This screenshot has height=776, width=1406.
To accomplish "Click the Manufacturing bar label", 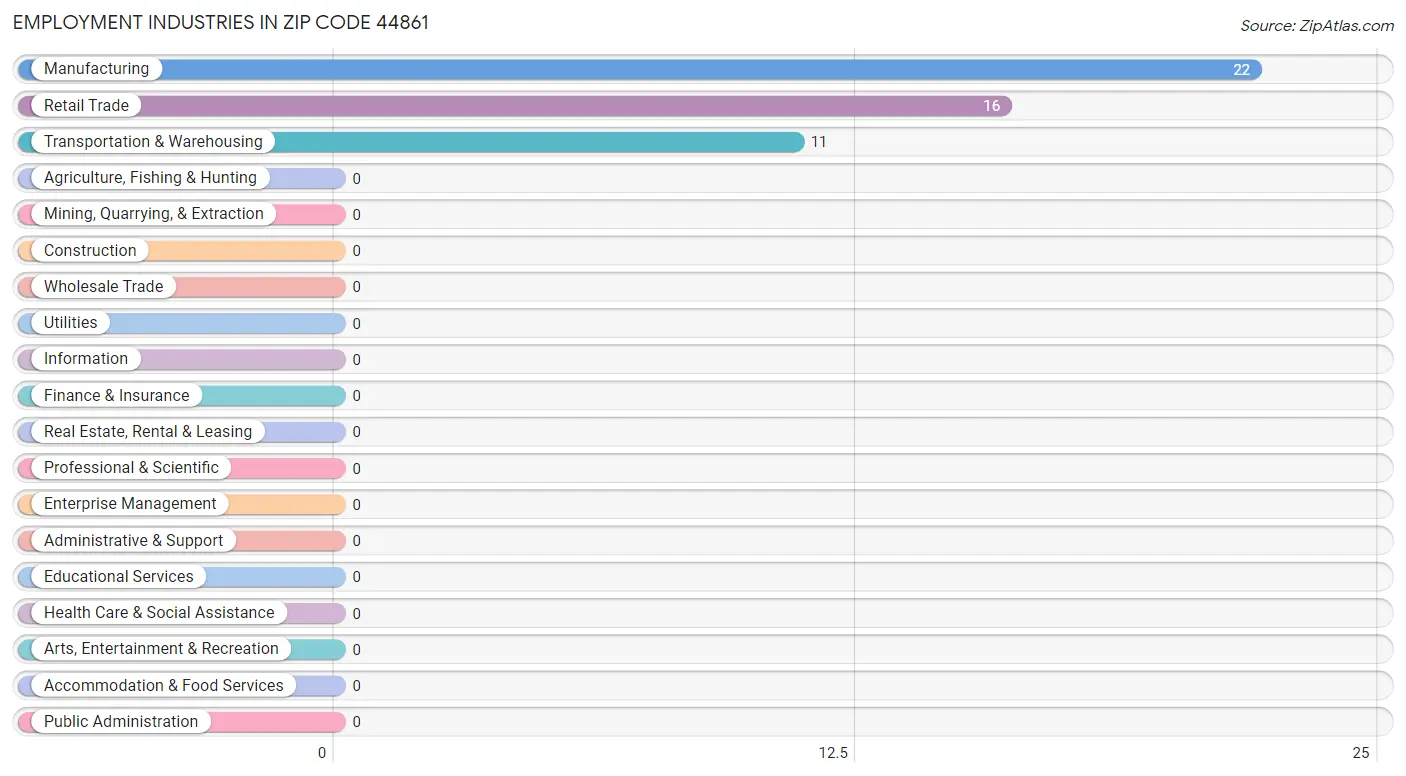I will [96, 69].
